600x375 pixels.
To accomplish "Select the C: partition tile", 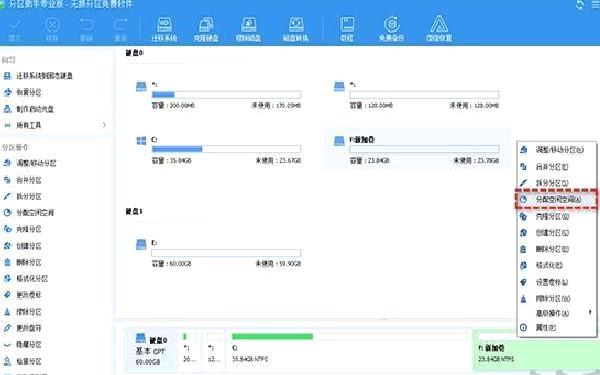I will (x=219, y=150).
